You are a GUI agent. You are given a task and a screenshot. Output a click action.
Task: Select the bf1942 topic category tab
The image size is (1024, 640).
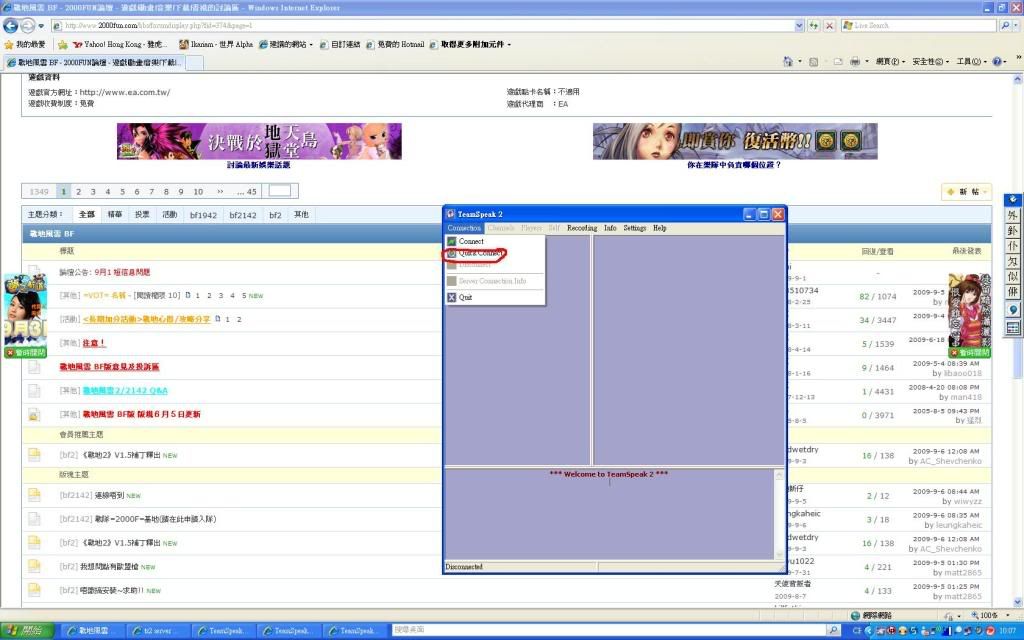click(x=202, y=215)
